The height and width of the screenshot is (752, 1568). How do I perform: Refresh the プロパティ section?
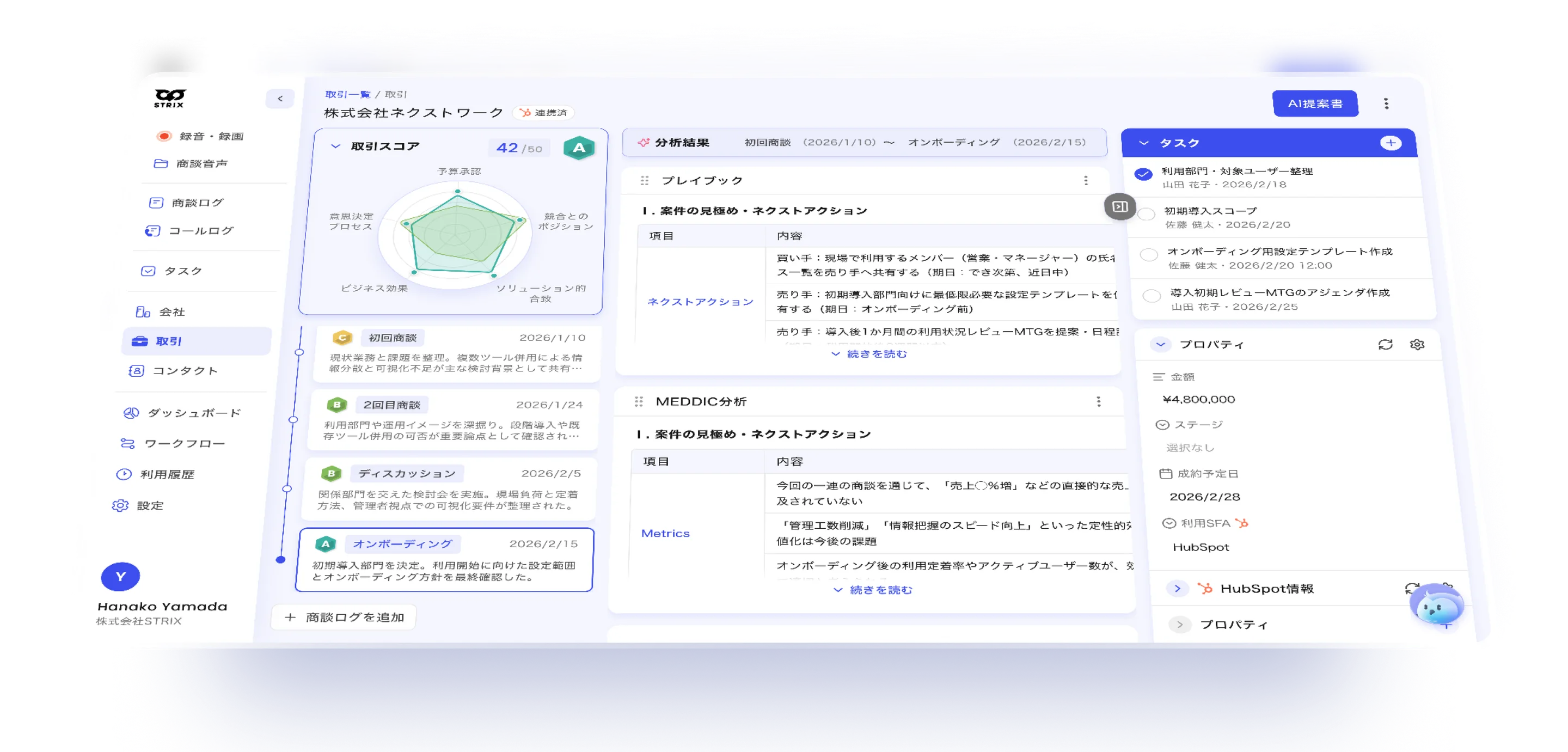(1386, 345)
